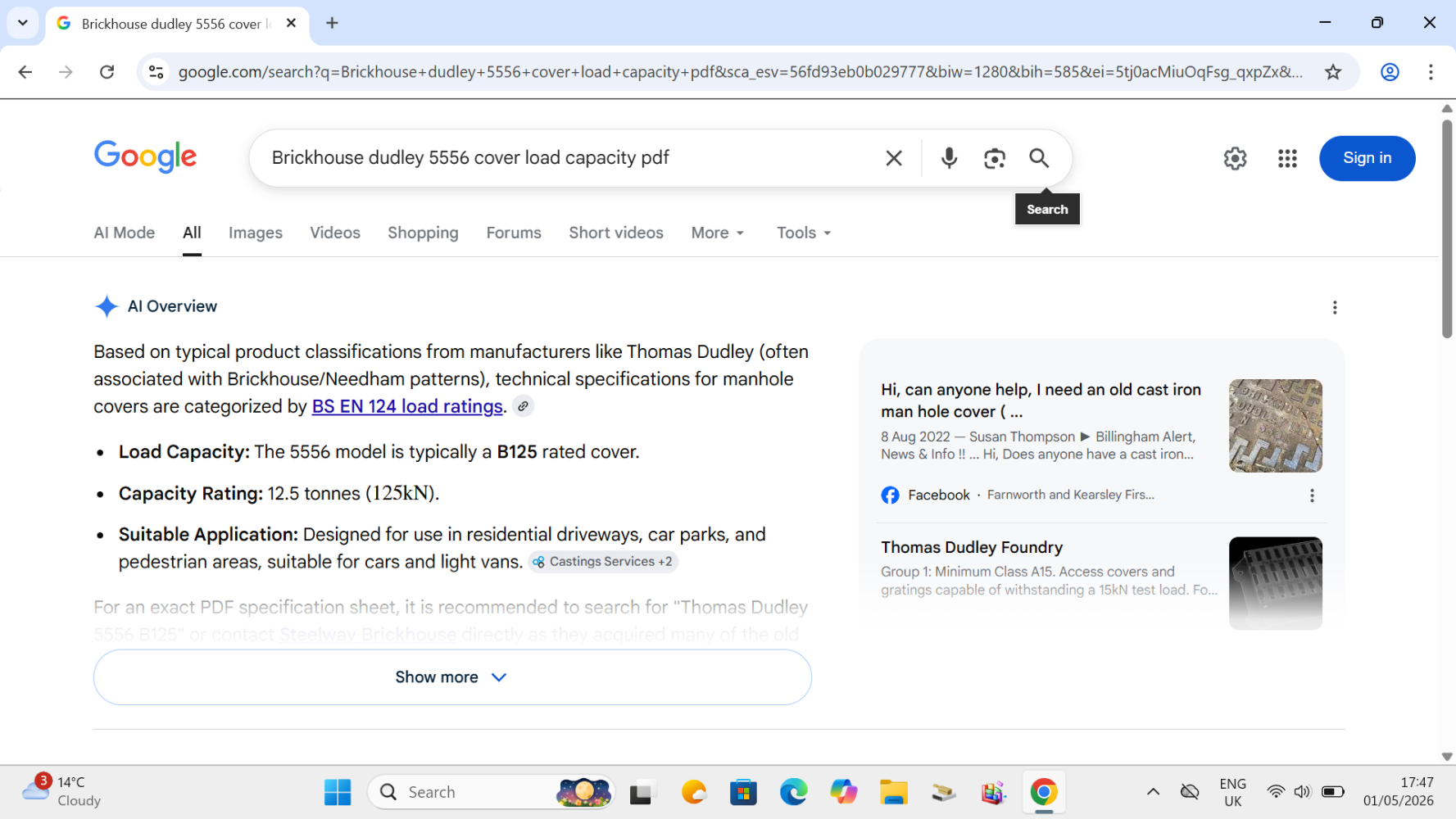Switch to the Shopping results tab
Image resolution: width=1456 pixels, height=819 pixels.
coord(423,233)
